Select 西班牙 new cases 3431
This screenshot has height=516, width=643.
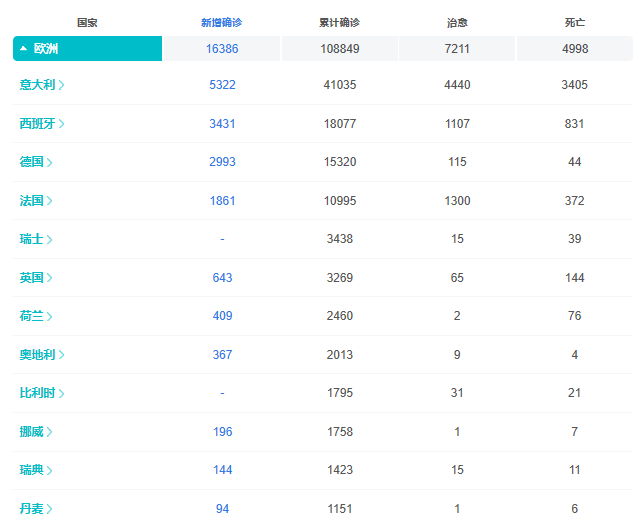(222, 124)
